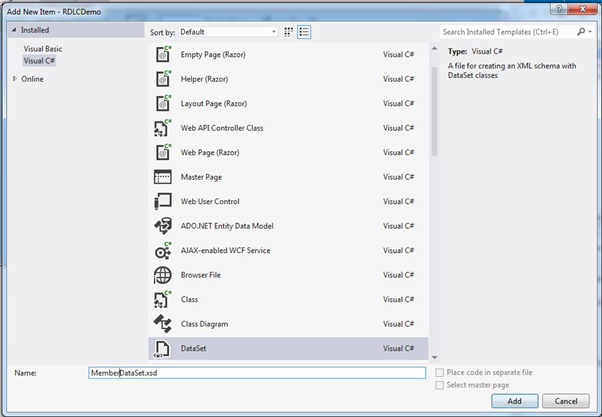The width and height of the screenshot is (602, 417).
Task: Click the Master Page template icon
Action: point(163,177)
